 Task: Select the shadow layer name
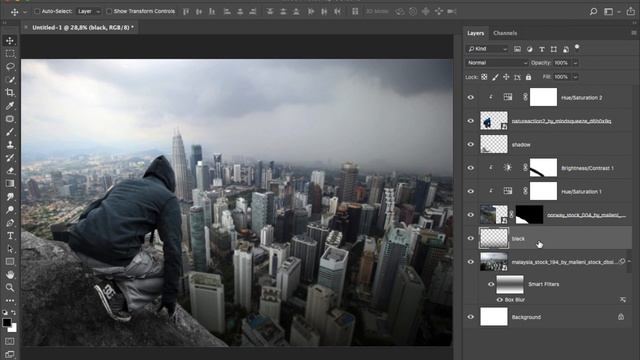click(x=521, y=145)
